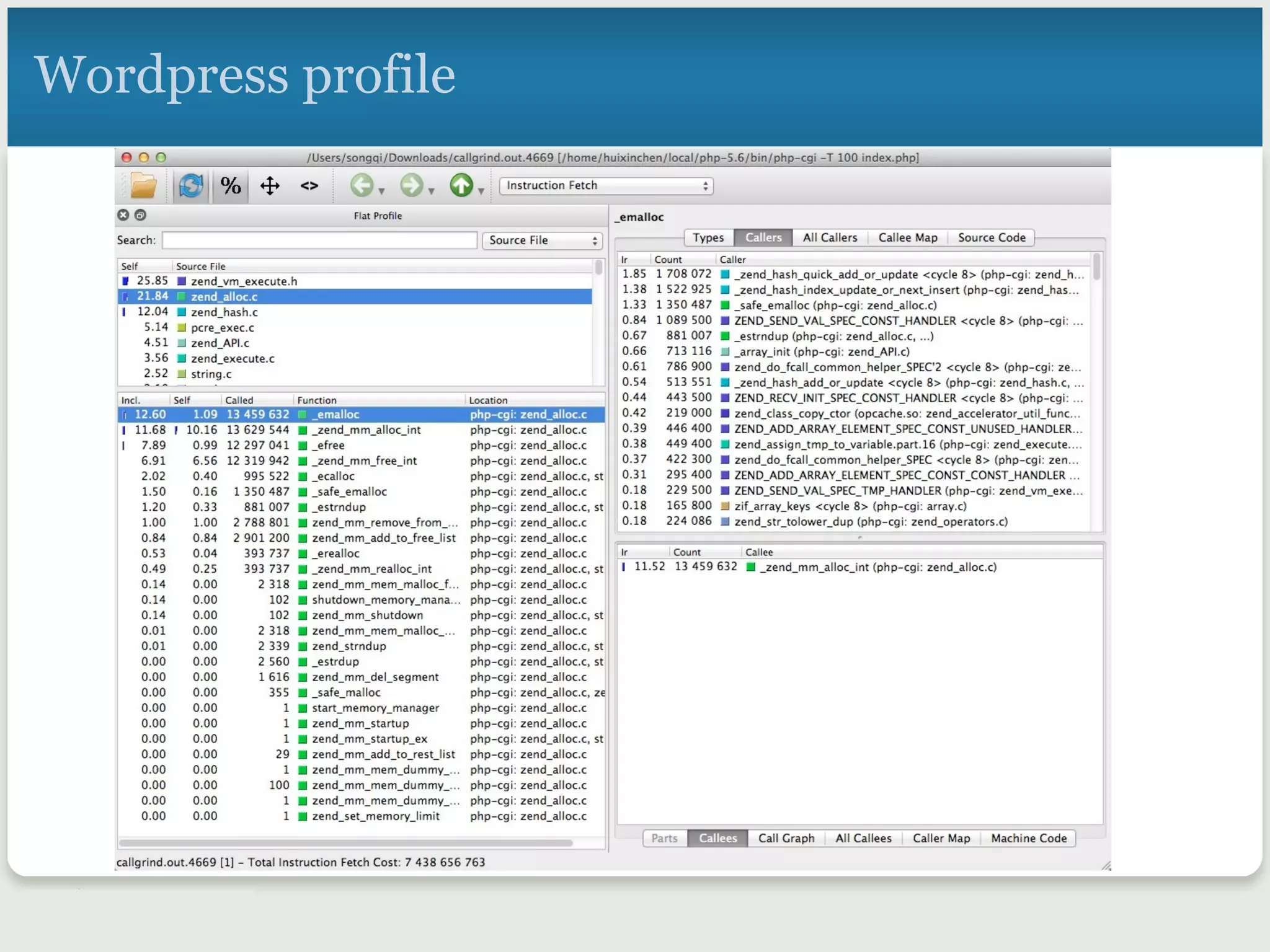Click the window resize grip corner
The width and height of the screenshot is (1270, 952).
tap(1106, 865)
